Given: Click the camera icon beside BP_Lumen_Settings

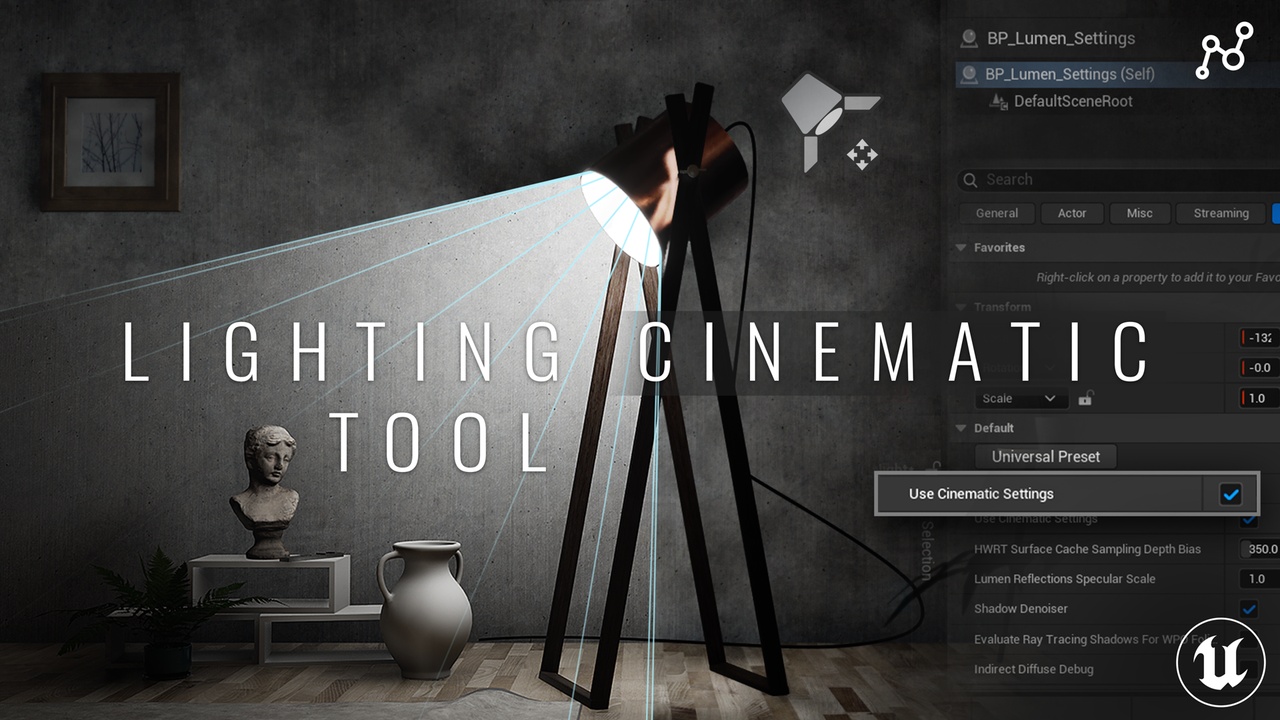Looking at the screenshot, I should (x=968, y=38).
